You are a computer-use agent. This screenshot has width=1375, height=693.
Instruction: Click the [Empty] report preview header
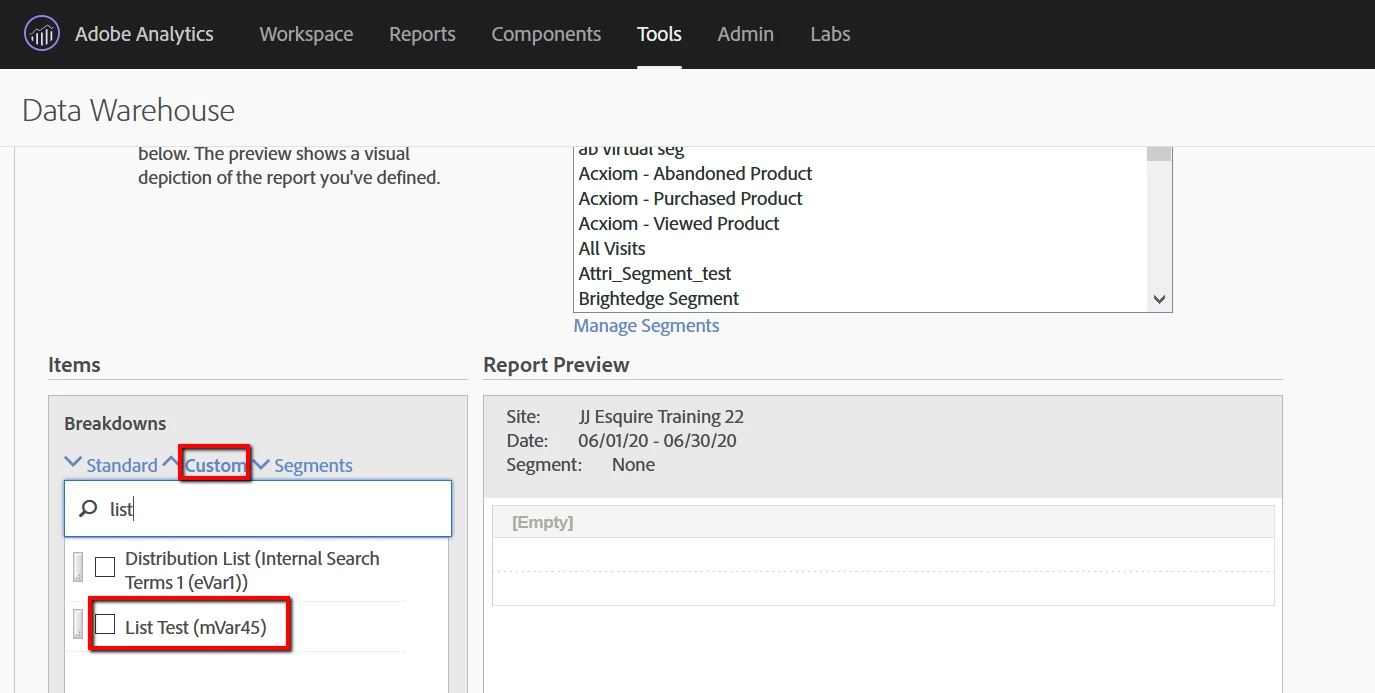click(x=542, y=523)
